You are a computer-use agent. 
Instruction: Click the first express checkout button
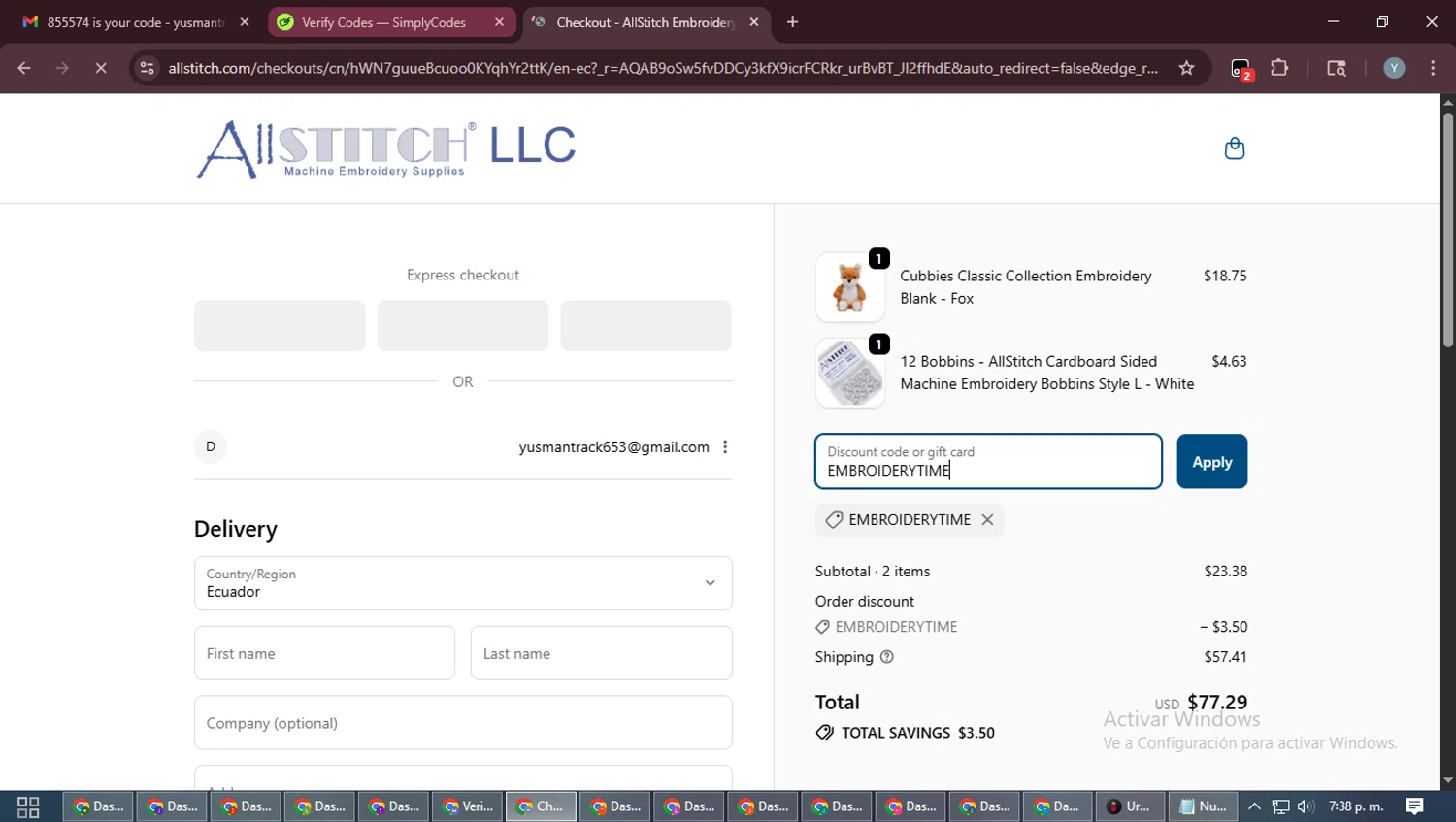point(280,326)
